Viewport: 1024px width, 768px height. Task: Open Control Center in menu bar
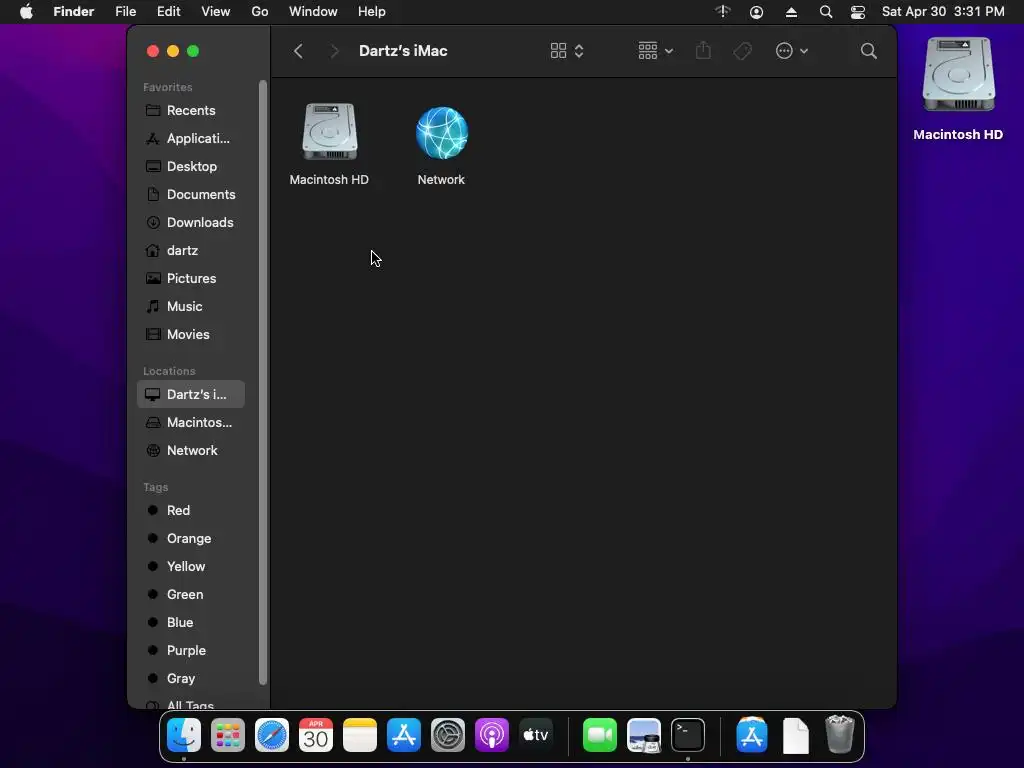click(x=857, y=12)
